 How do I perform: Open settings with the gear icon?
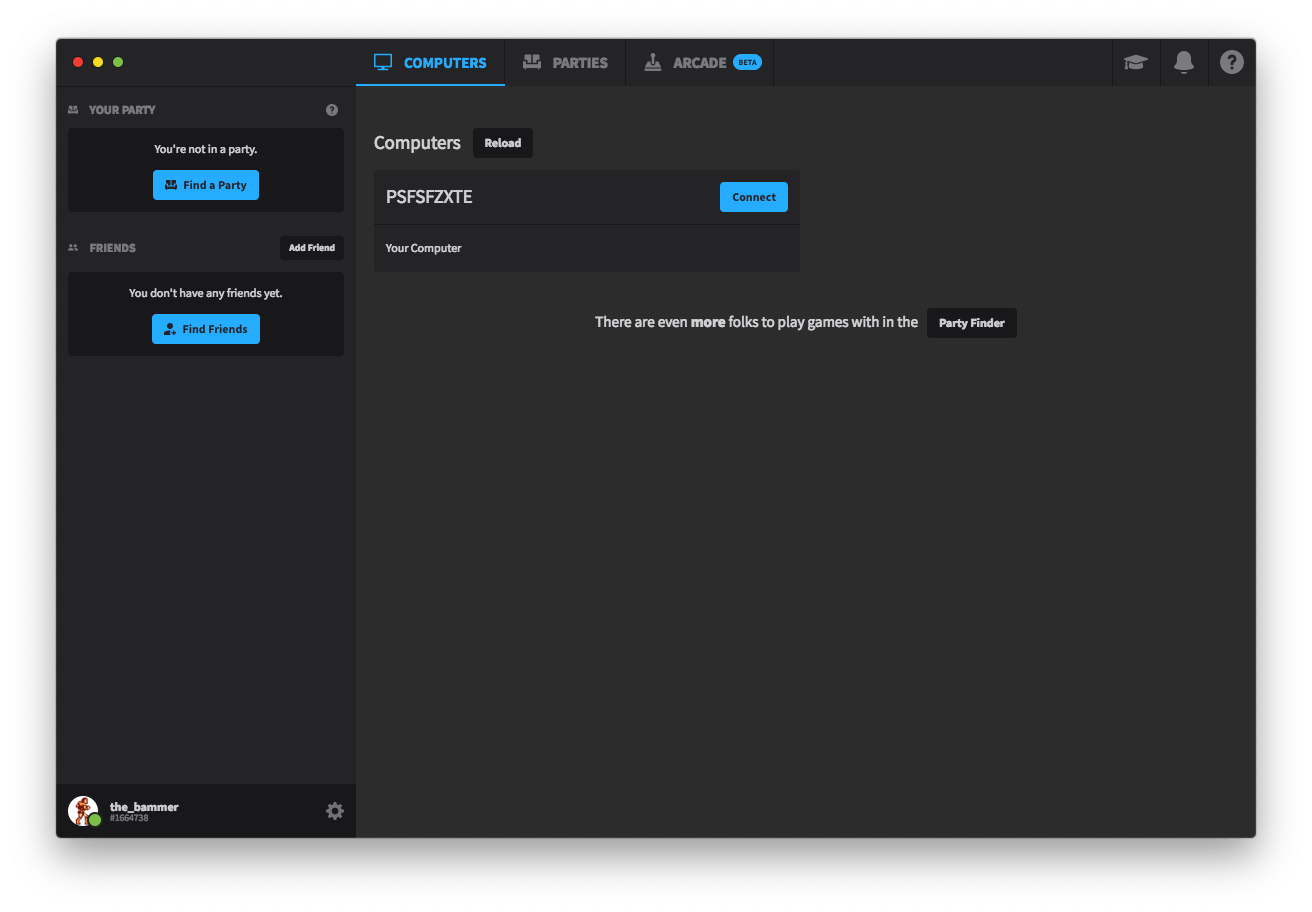click(x=335, y=811)
